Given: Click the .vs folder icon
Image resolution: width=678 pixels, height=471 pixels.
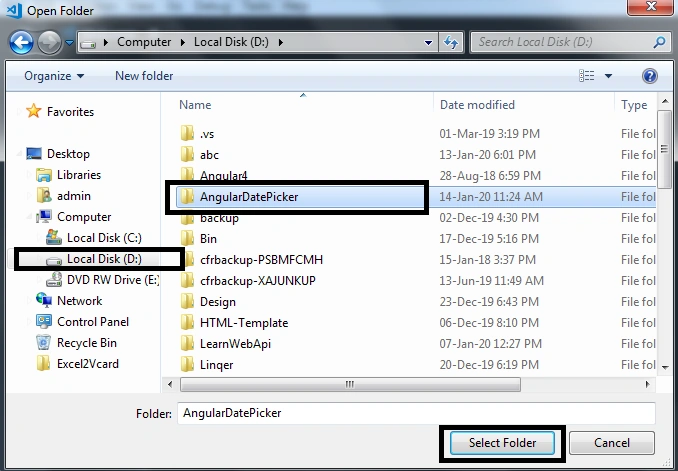Looking at the screenshot, I should 187,133.
